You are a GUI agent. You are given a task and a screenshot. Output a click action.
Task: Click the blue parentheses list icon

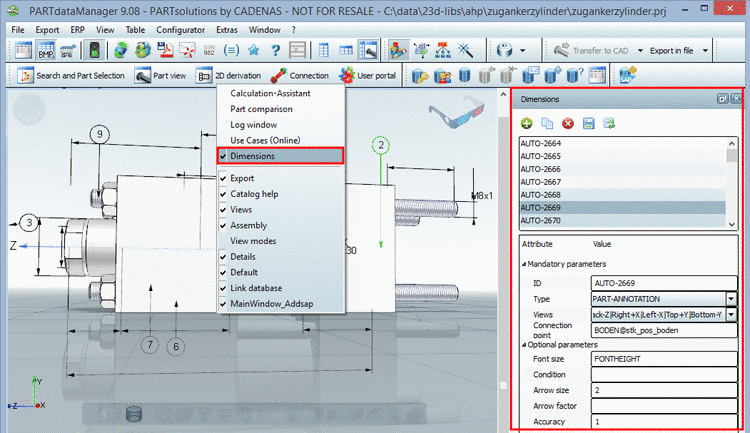(x=232, y=50)
